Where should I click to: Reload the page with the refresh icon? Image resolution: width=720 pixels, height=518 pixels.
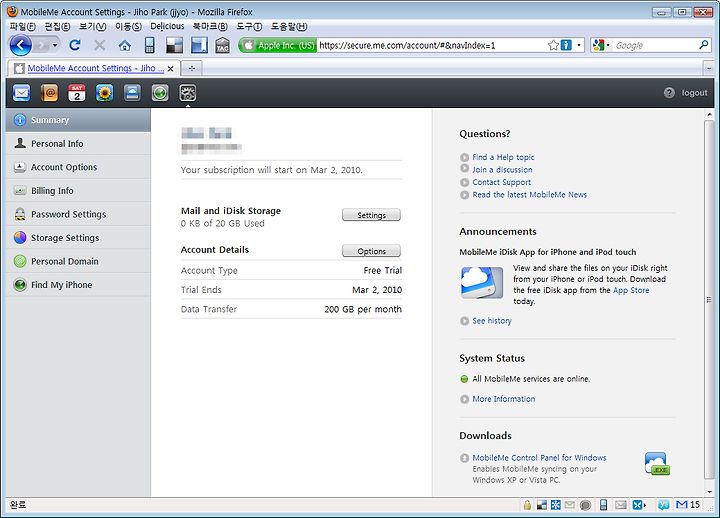pos(75,45)
